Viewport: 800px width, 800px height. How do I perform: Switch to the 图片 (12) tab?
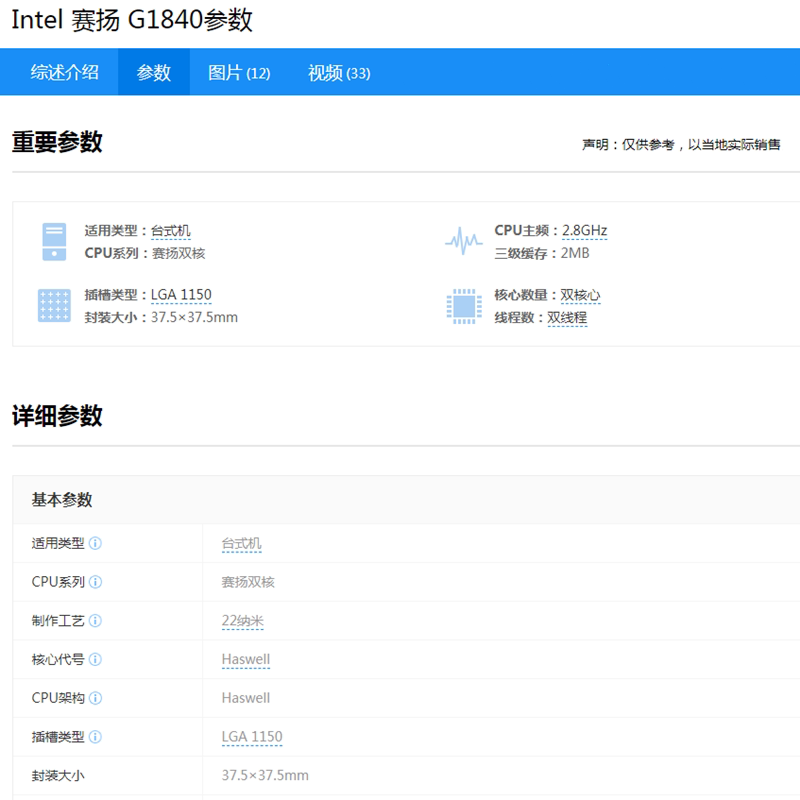click(239, 73)
